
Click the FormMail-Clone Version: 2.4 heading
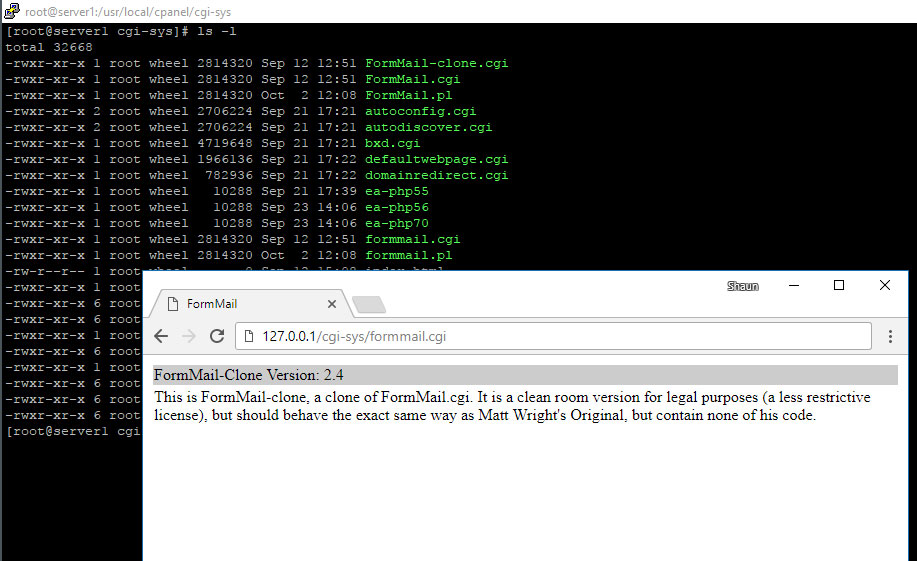click(249, 375)
